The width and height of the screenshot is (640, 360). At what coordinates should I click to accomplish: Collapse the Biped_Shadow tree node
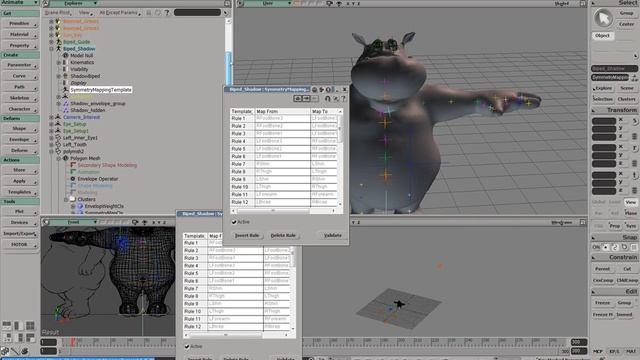(51, 49)
